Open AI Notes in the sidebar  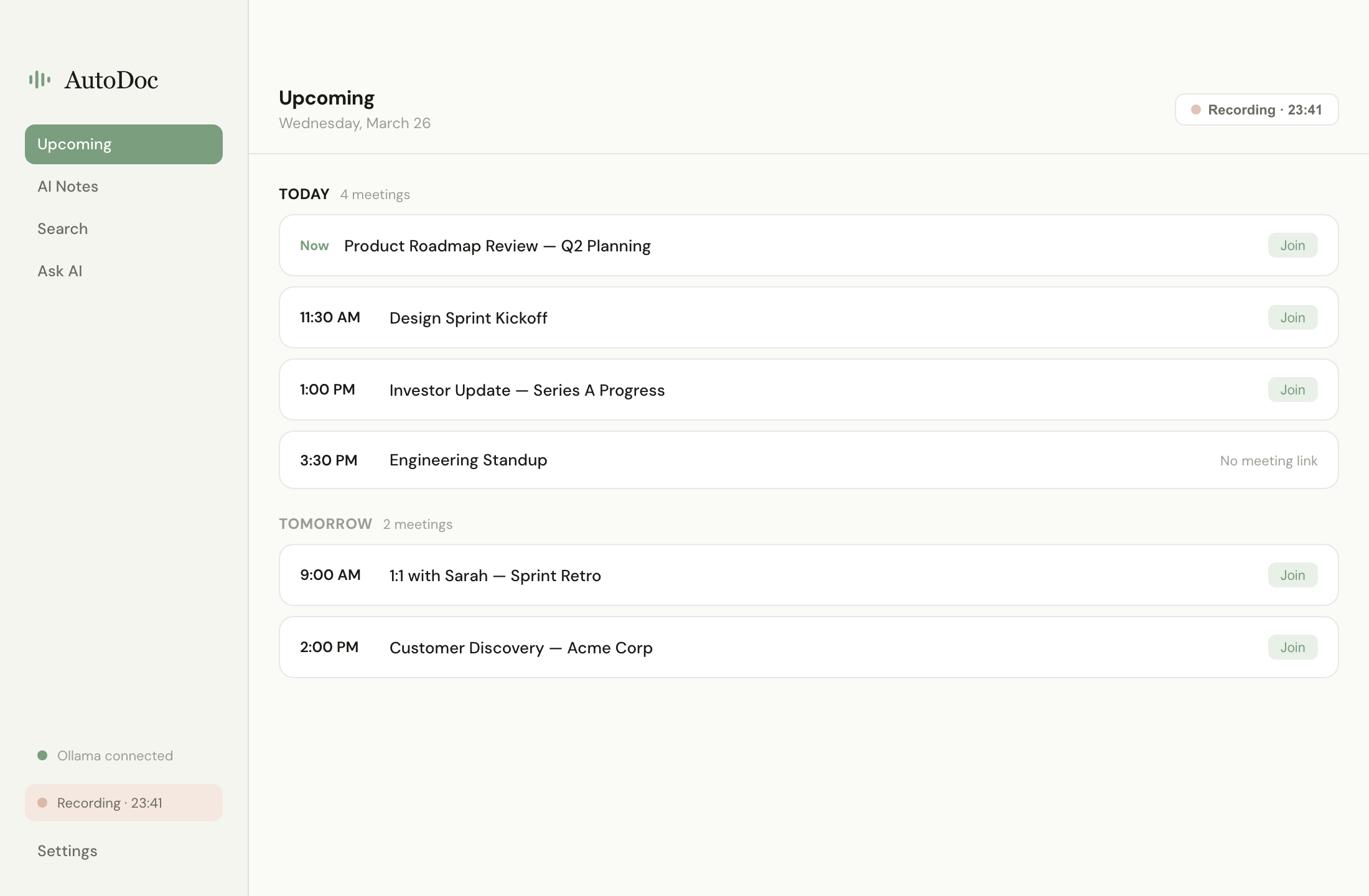[x=67, y=186]
